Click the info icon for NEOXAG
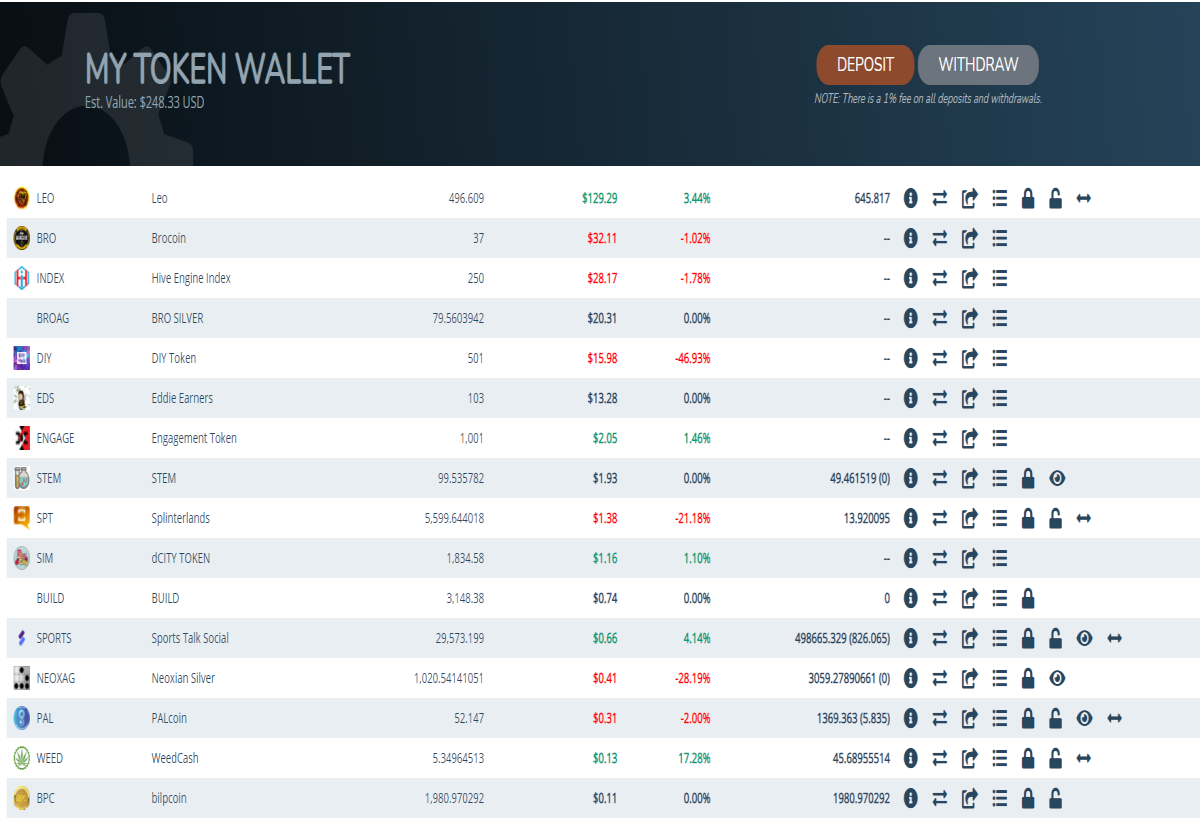1200x823 pixels. tap(911, 678)
